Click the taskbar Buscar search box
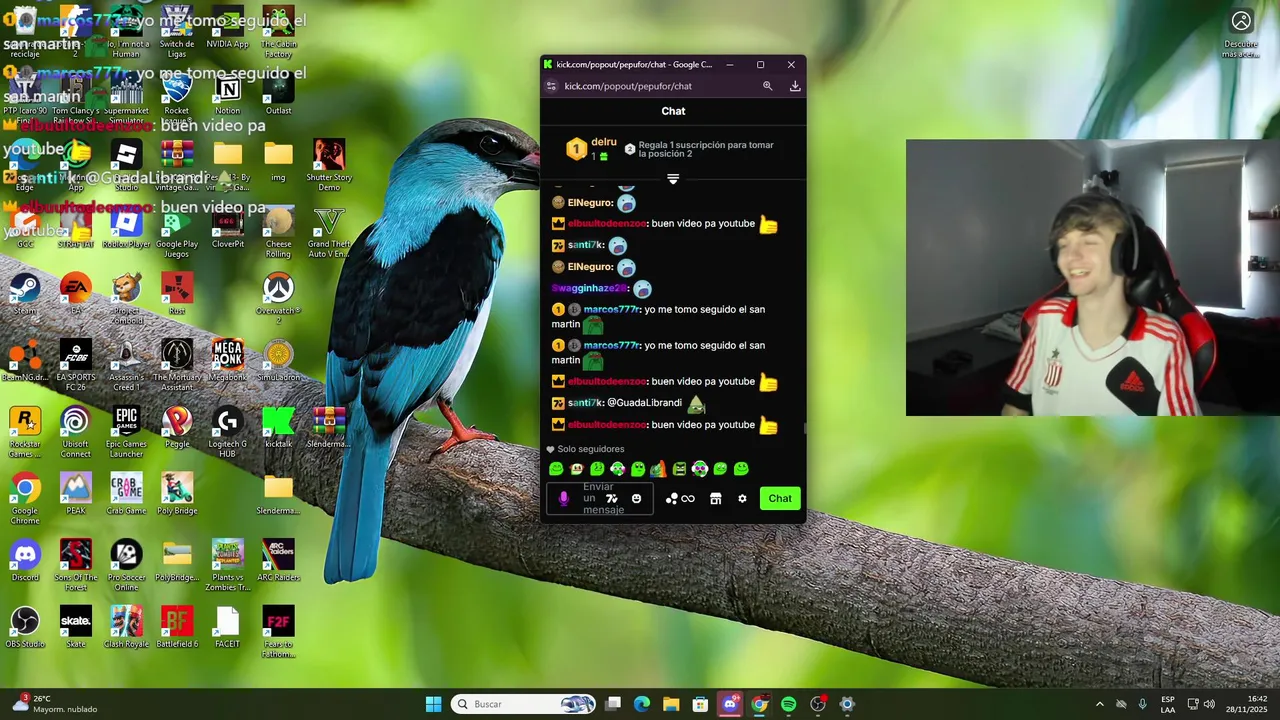Image resolution: width=1280 pixels, height=720 pixels. [524, 704]
